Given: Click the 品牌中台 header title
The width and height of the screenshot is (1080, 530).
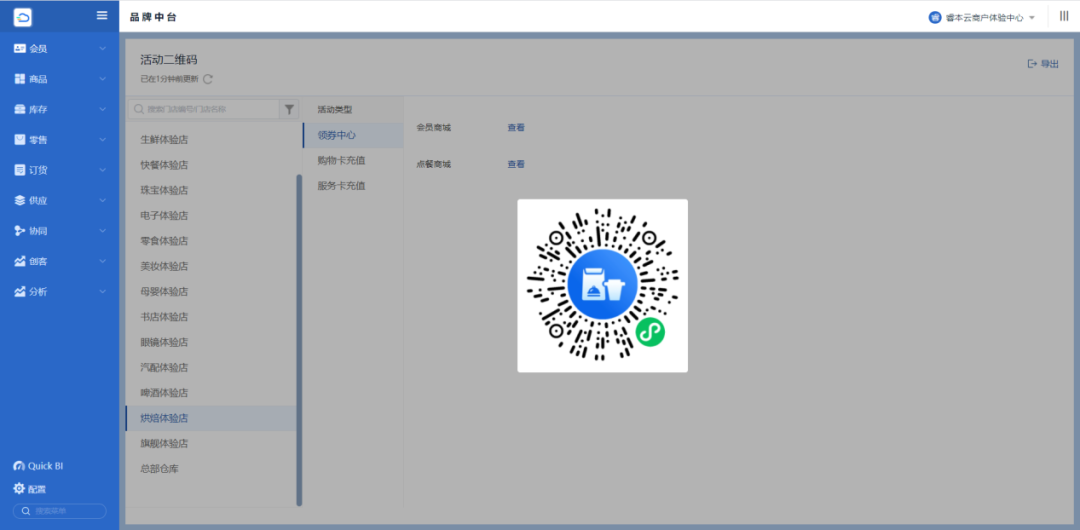Looking at the screenshot, I should click(x=153, y=17).
